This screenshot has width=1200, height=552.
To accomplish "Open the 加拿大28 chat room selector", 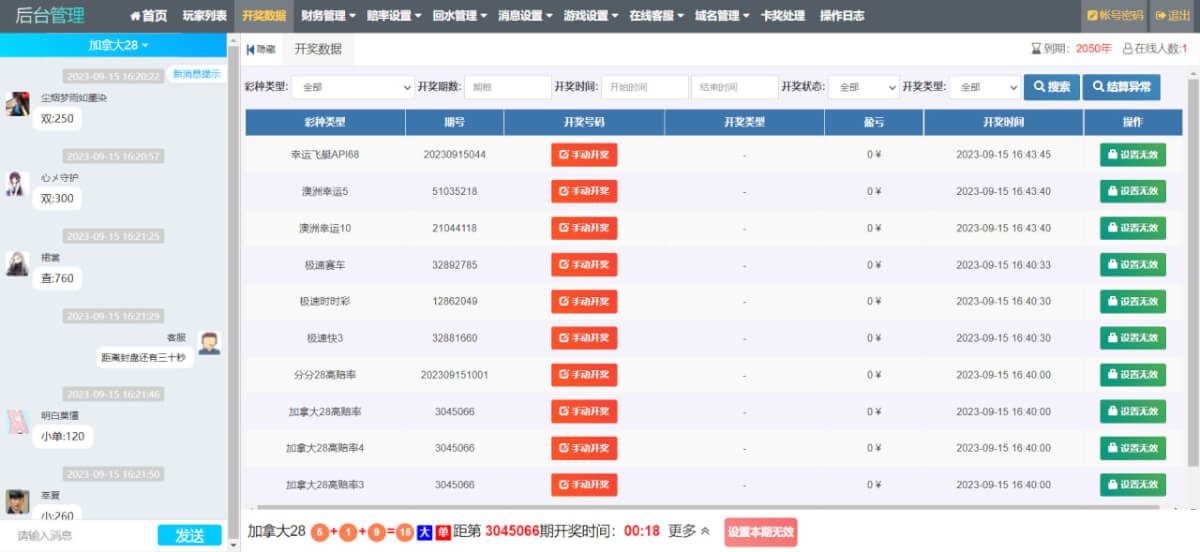I will [118, 46].
